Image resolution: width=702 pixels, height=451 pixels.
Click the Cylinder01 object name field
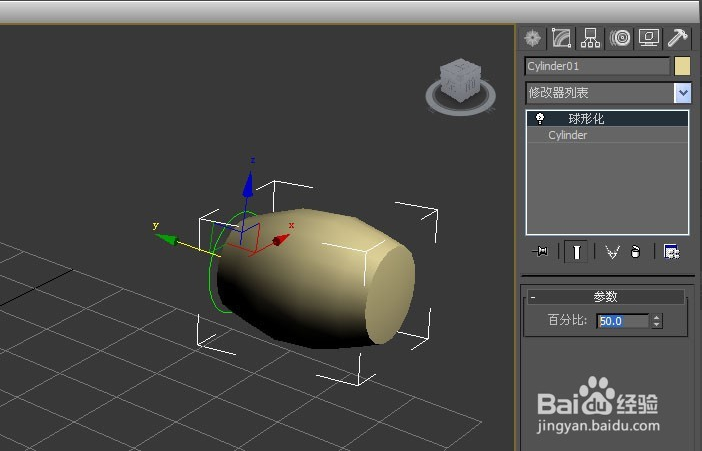click(x=597, y=66)
